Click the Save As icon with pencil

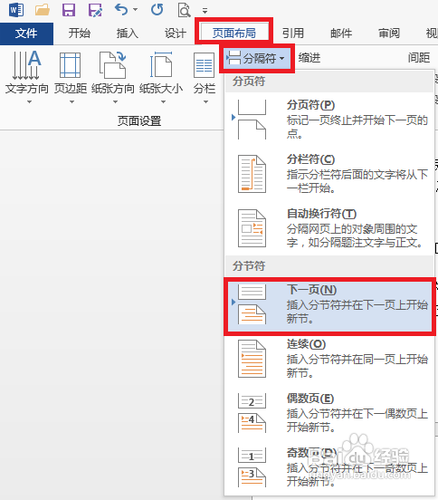95,9
